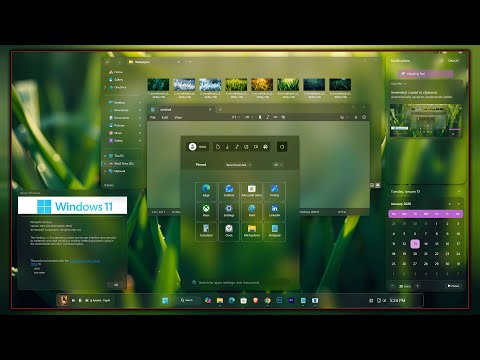Open Copilot icon on taskbar
This screenshot has width=480, height=360.
208,300
